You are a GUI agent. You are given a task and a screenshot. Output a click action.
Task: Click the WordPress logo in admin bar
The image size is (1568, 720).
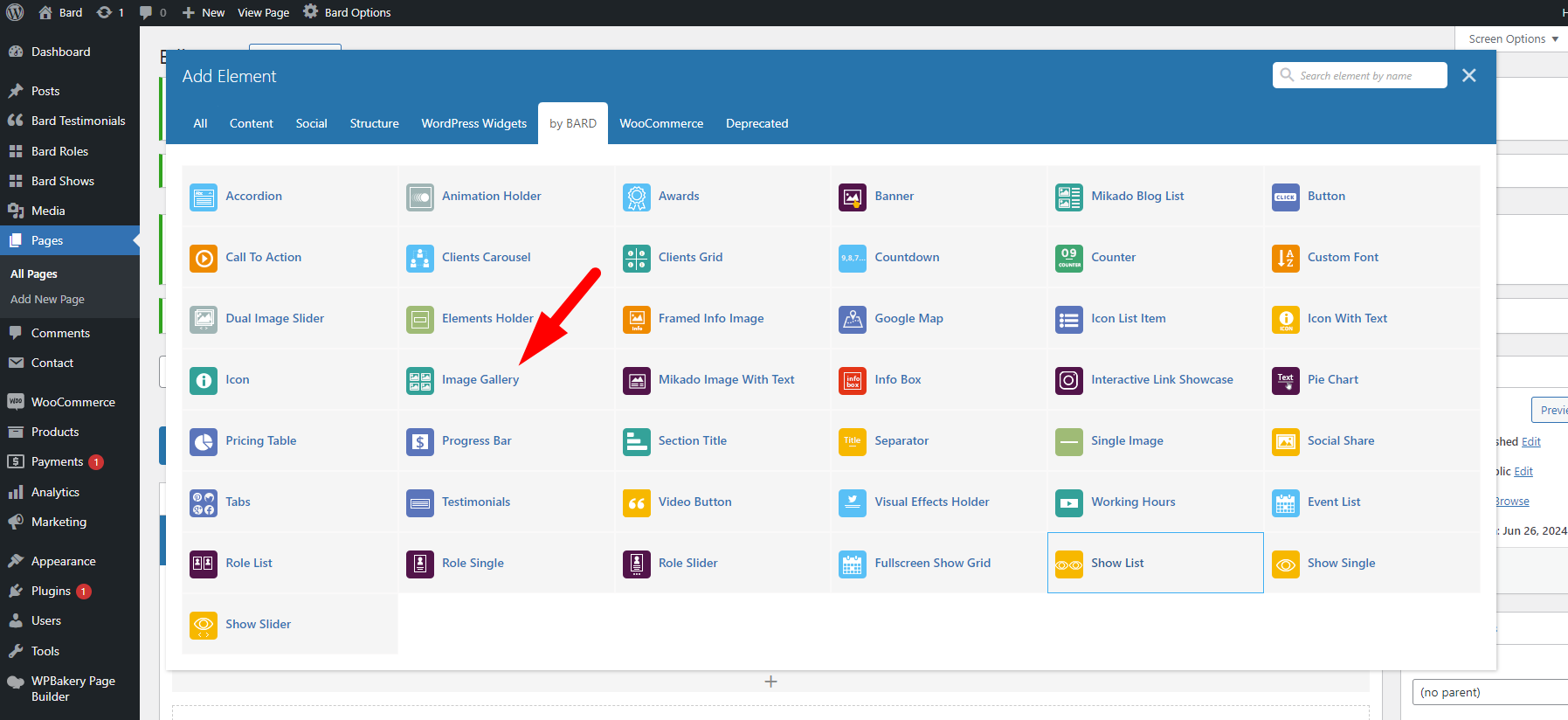(15, 12)
